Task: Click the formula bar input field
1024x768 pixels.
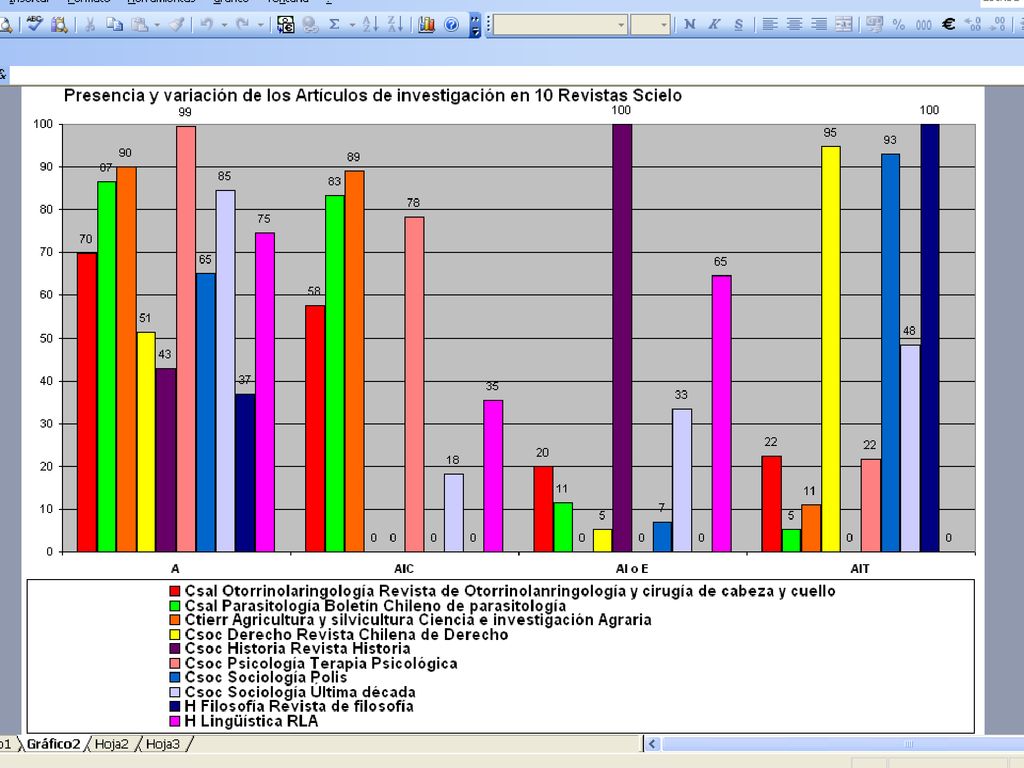Action: (x=516, y=75)
